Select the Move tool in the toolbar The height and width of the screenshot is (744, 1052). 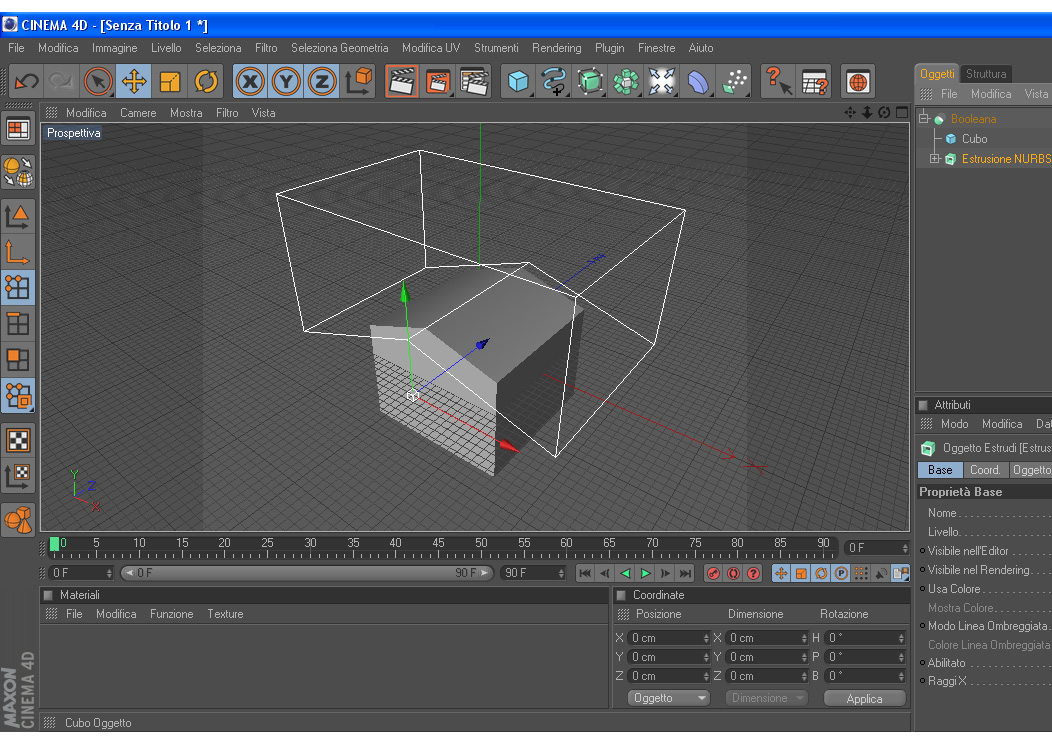[x=134, y=81]
